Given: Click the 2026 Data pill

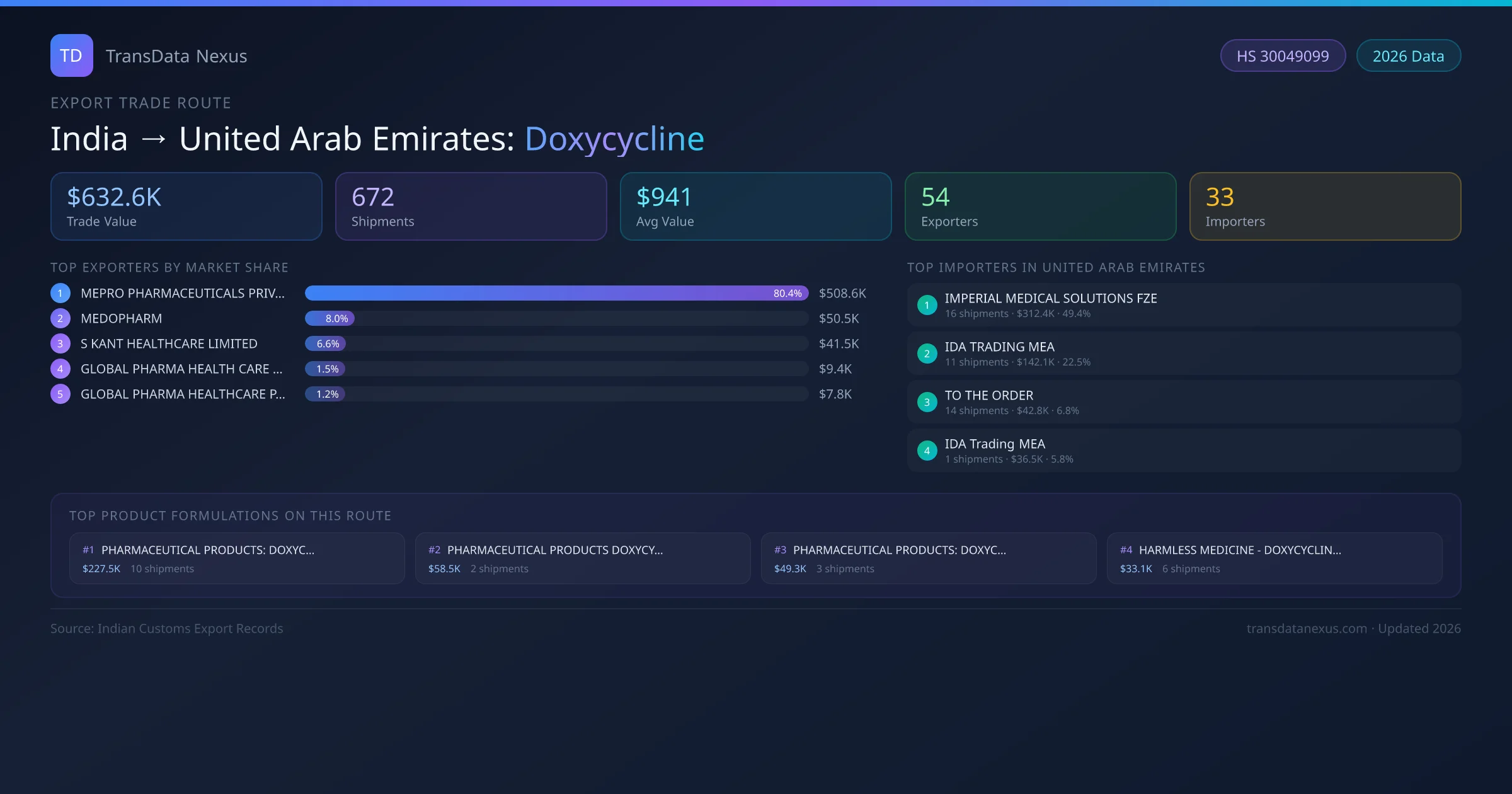Looking at the screenshot, I should pos(1408,56).
